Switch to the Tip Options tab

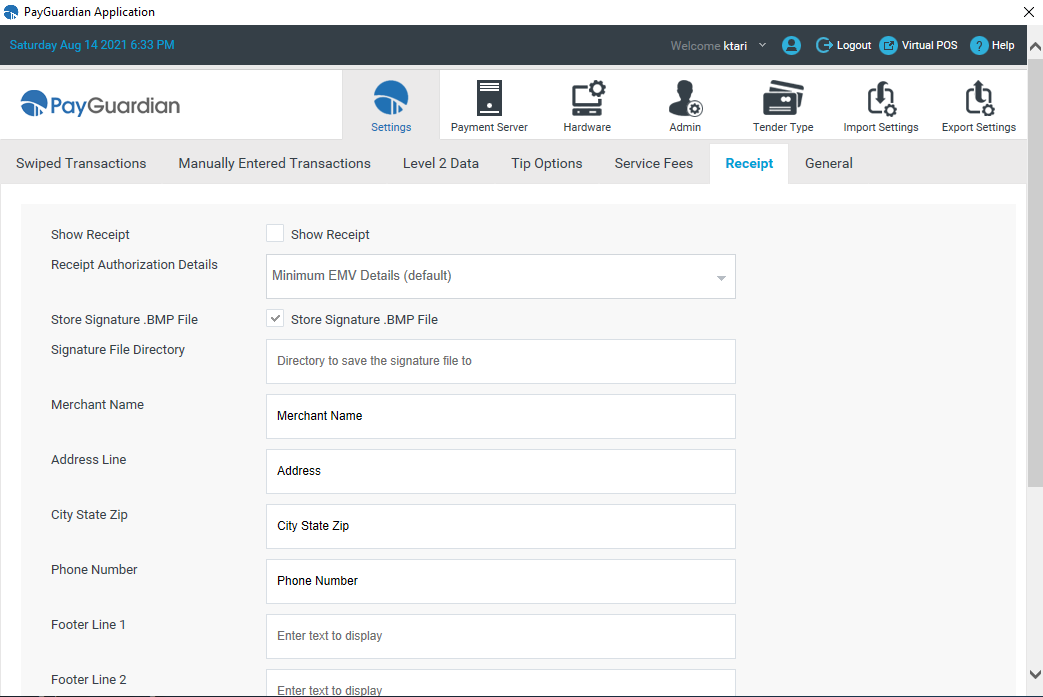pyautogui.click(x=546, y=163)
